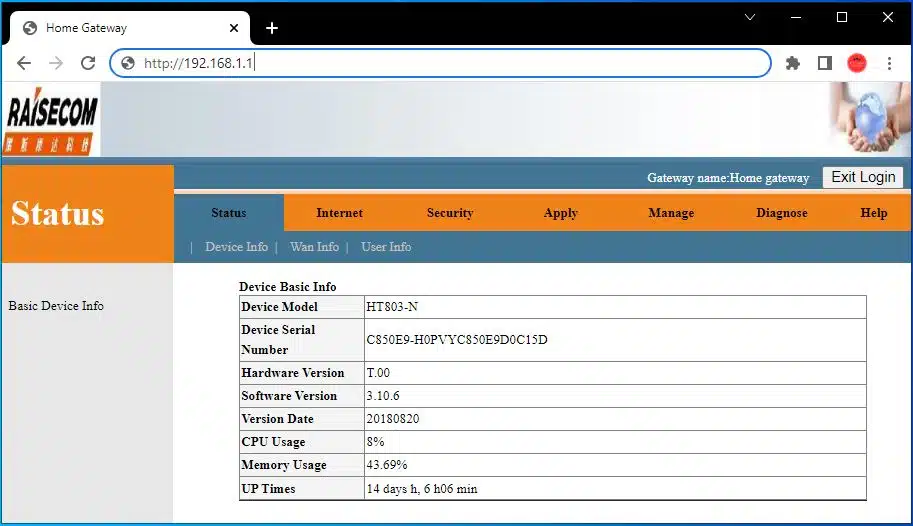Click the serial number C850E9-H0PVYC850E9D0C15D
913x526 pixels.
click(x=457, y=340)
